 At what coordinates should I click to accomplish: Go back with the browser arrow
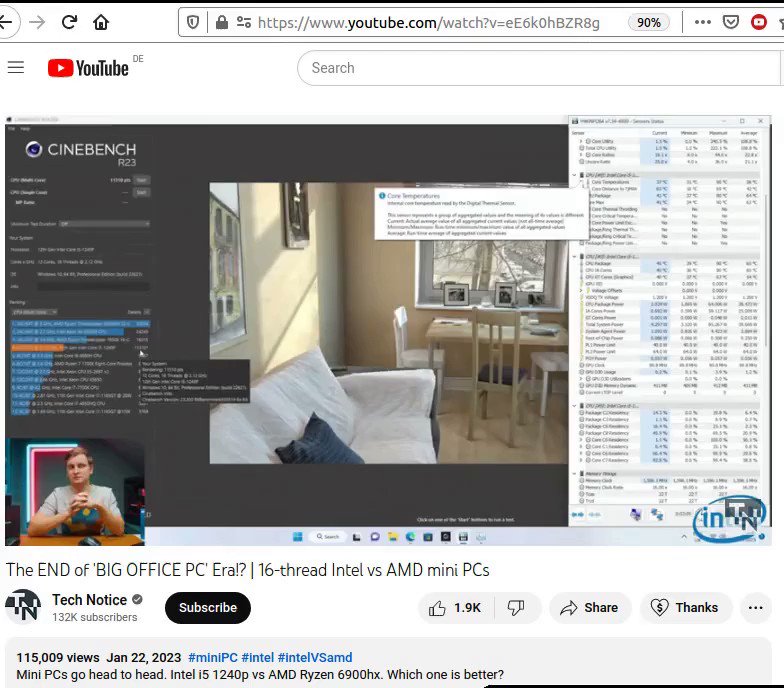[5, 22]
